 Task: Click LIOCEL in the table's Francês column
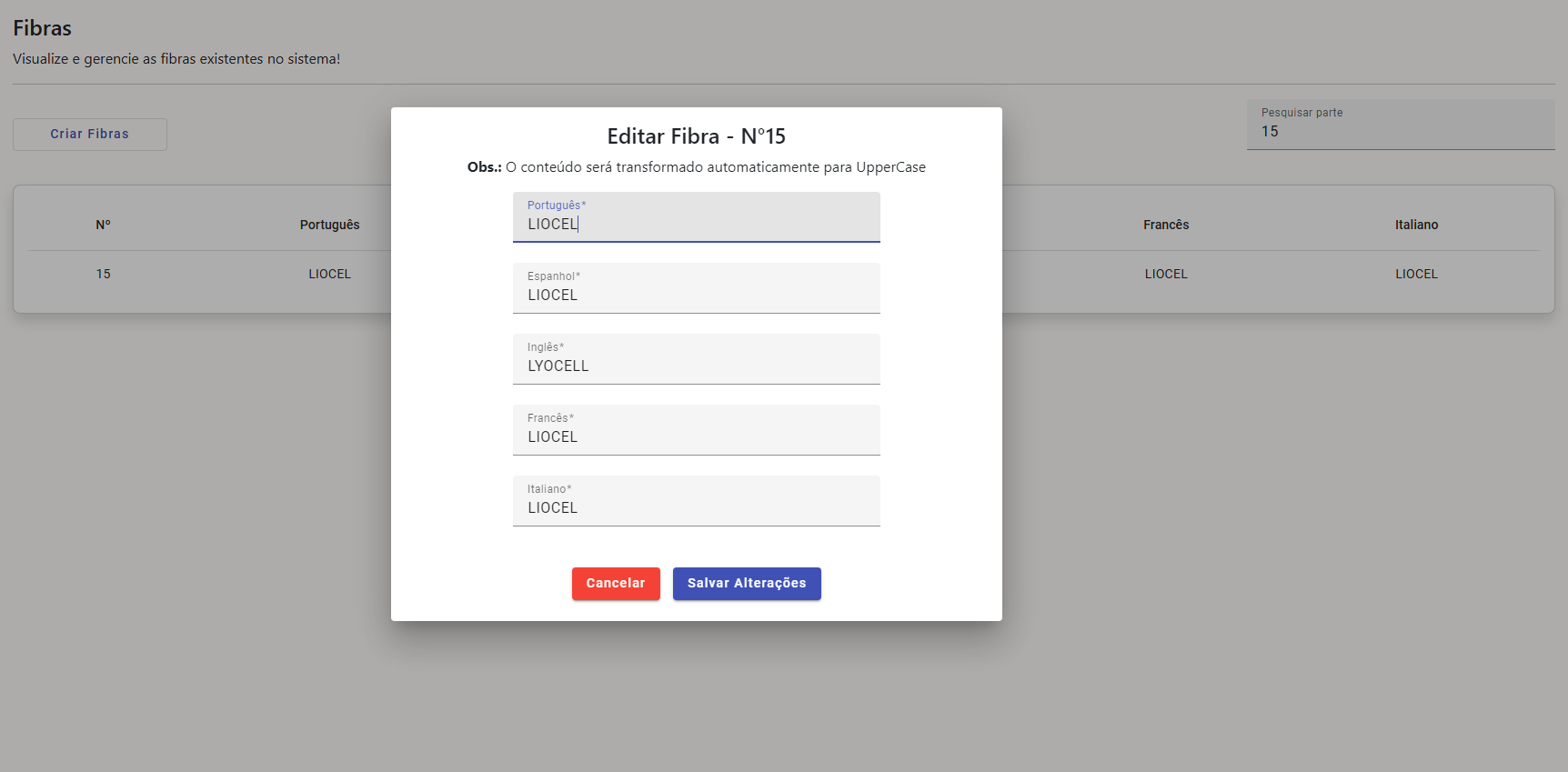[1165, 274]
